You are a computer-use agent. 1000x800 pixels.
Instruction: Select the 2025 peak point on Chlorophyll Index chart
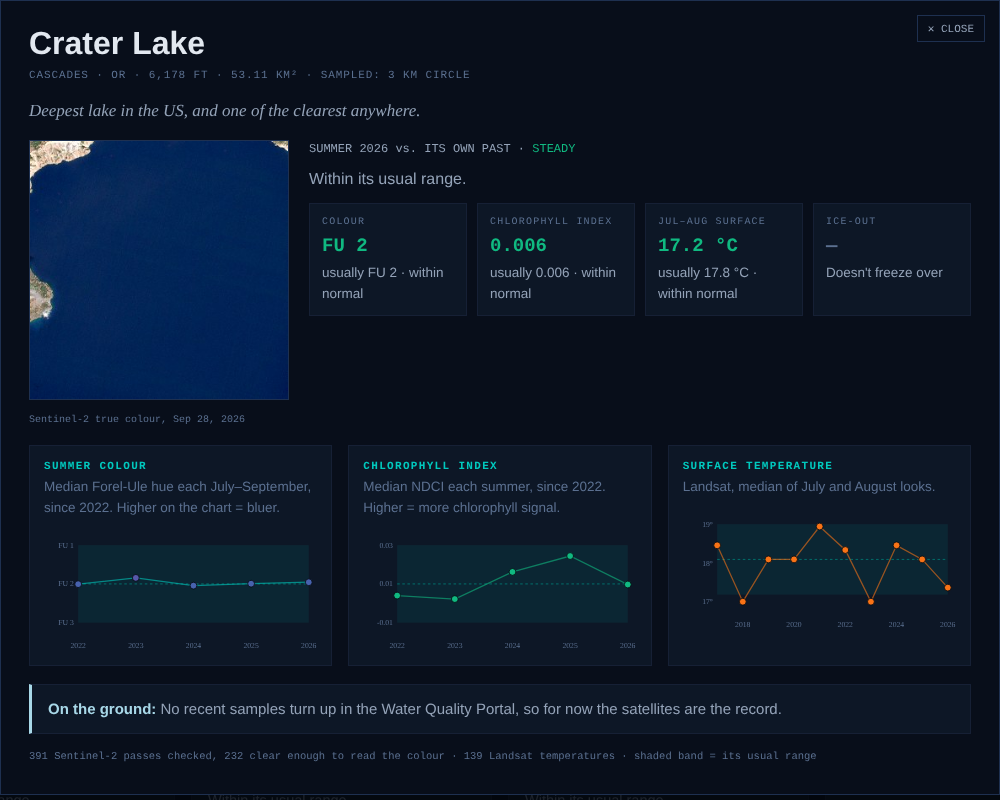[570, 556]
